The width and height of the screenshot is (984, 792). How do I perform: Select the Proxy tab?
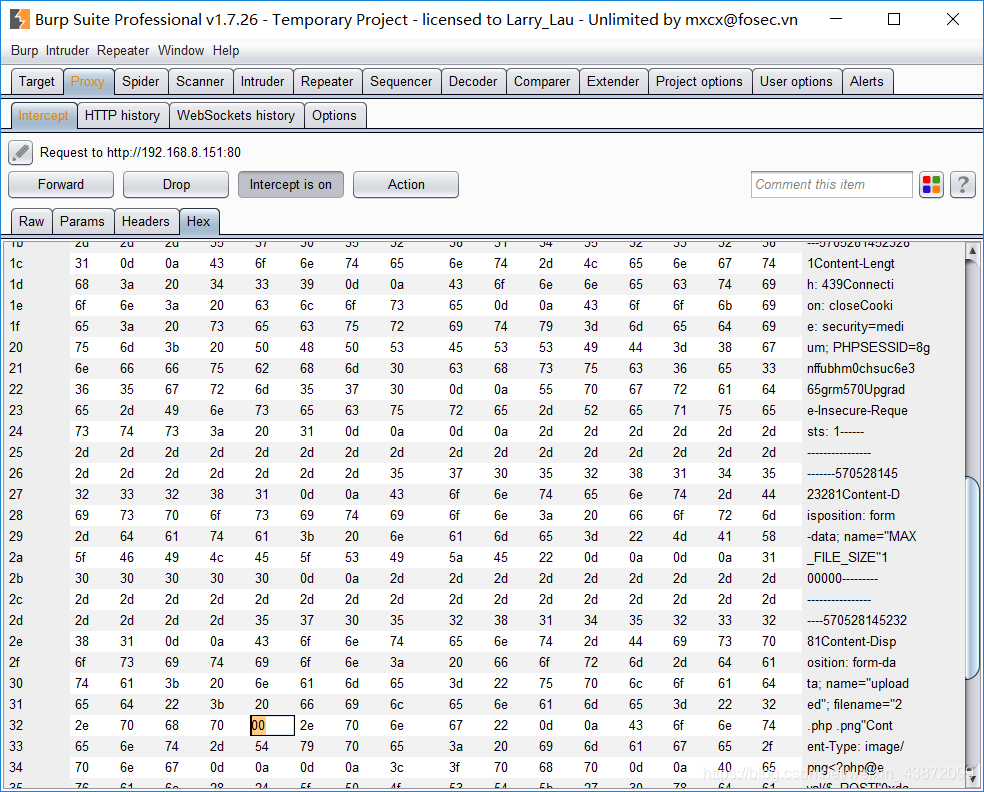[88, 82]
